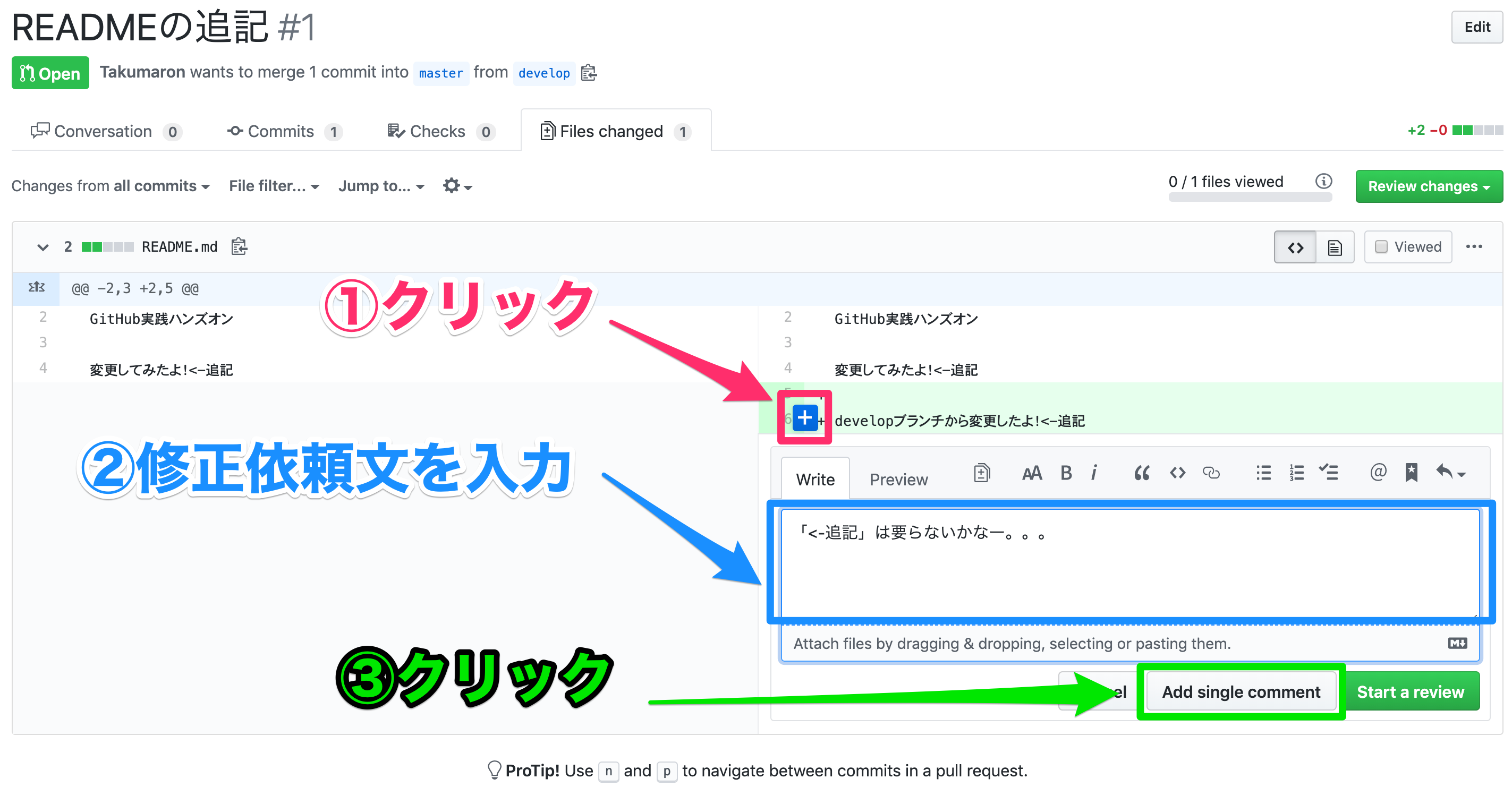Open Review changes dropdown
The height and width of the screenshot is (787, 1512).
1429,186
